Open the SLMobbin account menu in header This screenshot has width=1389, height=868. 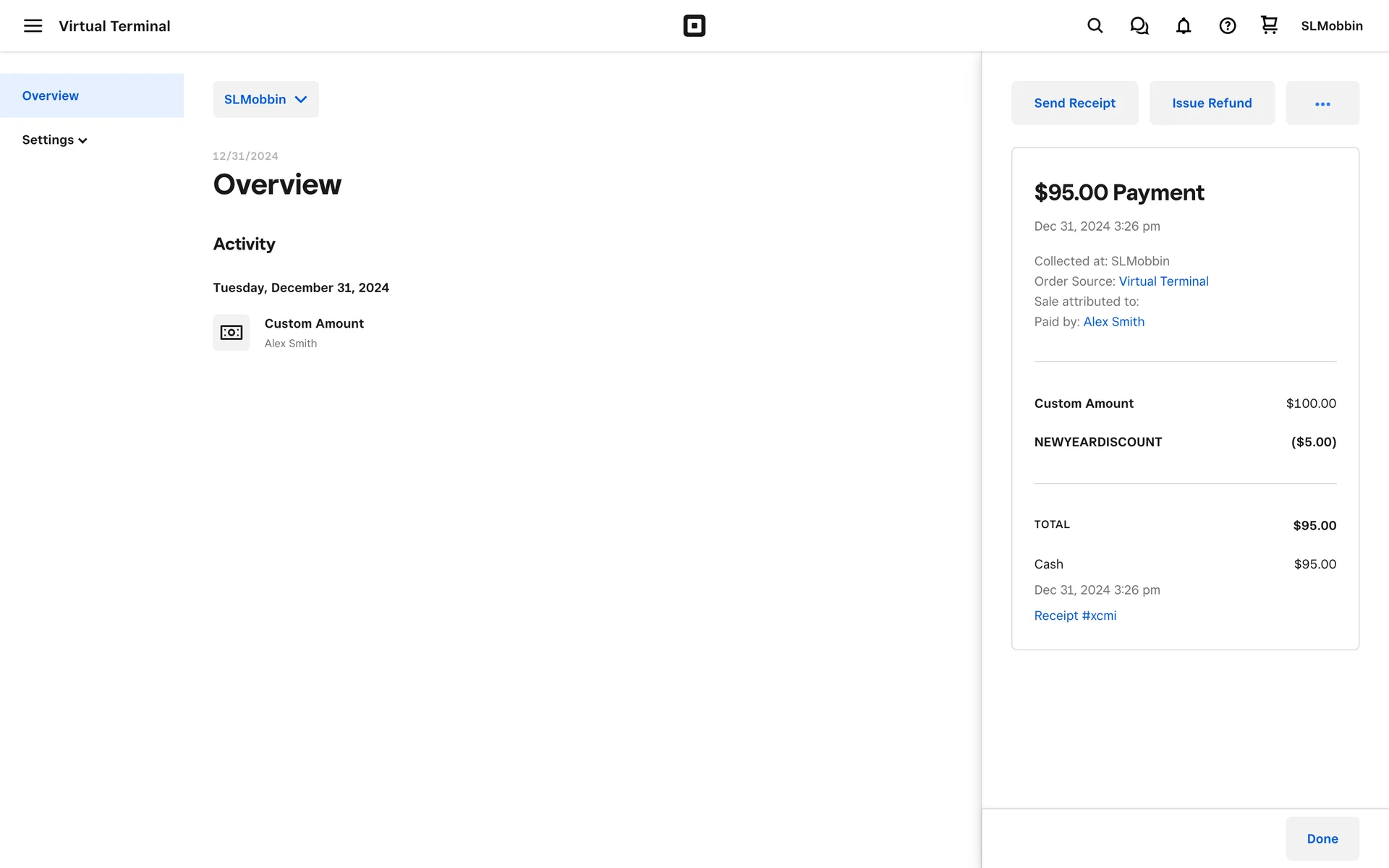click(1331, 26)
